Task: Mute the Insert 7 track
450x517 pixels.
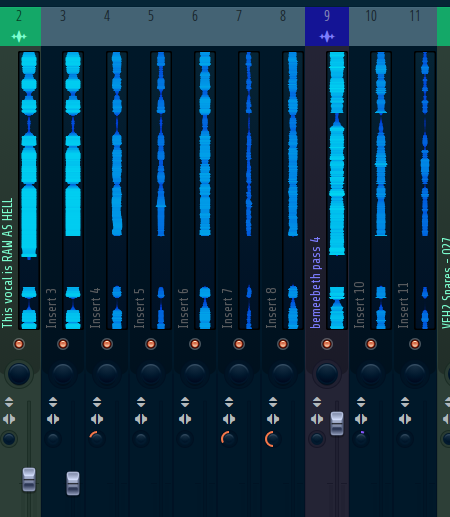Action: pyautogui.click(x=239, y=344)
